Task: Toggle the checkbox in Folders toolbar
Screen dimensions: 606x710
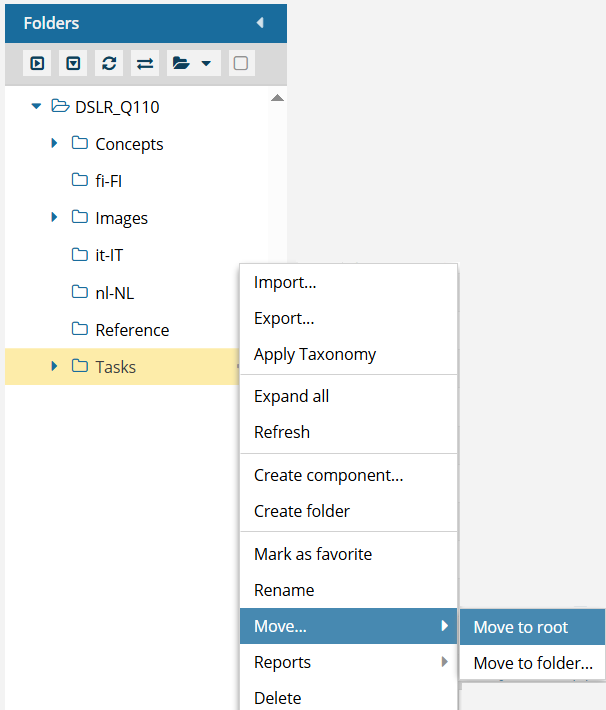Action: tap(240, 63)
